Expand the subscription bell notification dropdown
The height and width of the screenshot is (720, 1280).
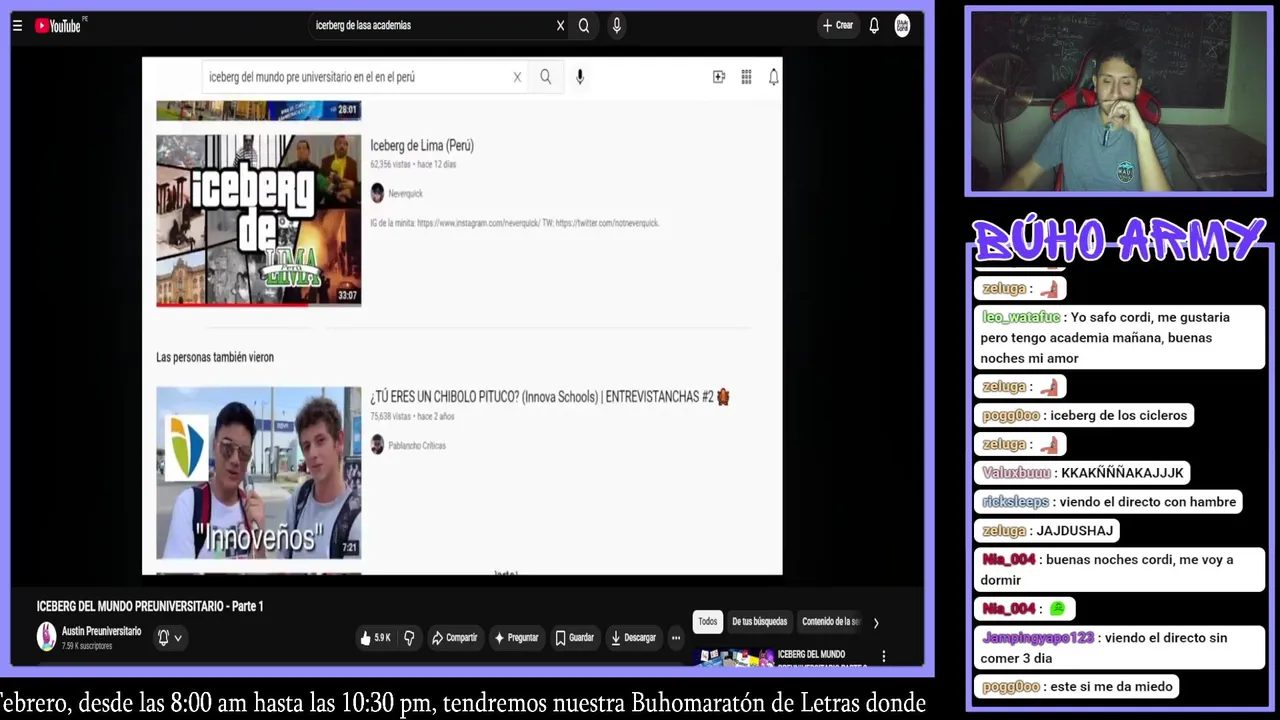click(169, 637)
